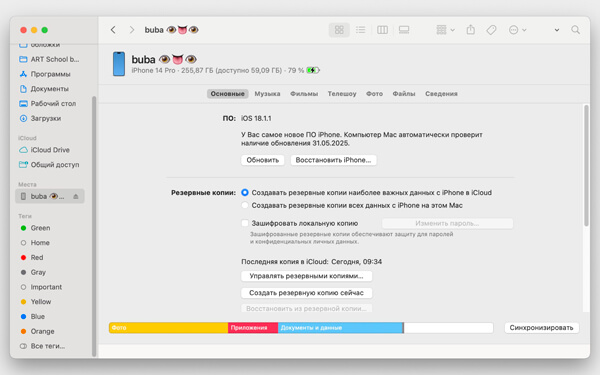Click the Изменить пароль button

tap(447, 223)
